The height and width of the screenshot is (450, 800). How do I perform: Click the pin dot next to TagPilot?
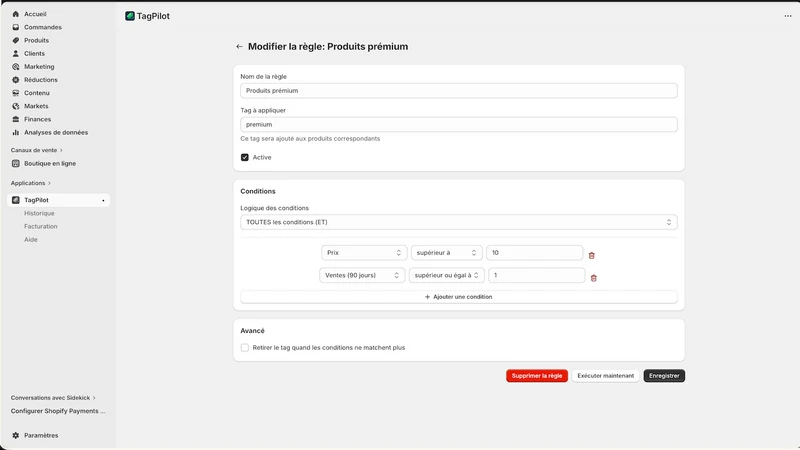pos(103,201)
